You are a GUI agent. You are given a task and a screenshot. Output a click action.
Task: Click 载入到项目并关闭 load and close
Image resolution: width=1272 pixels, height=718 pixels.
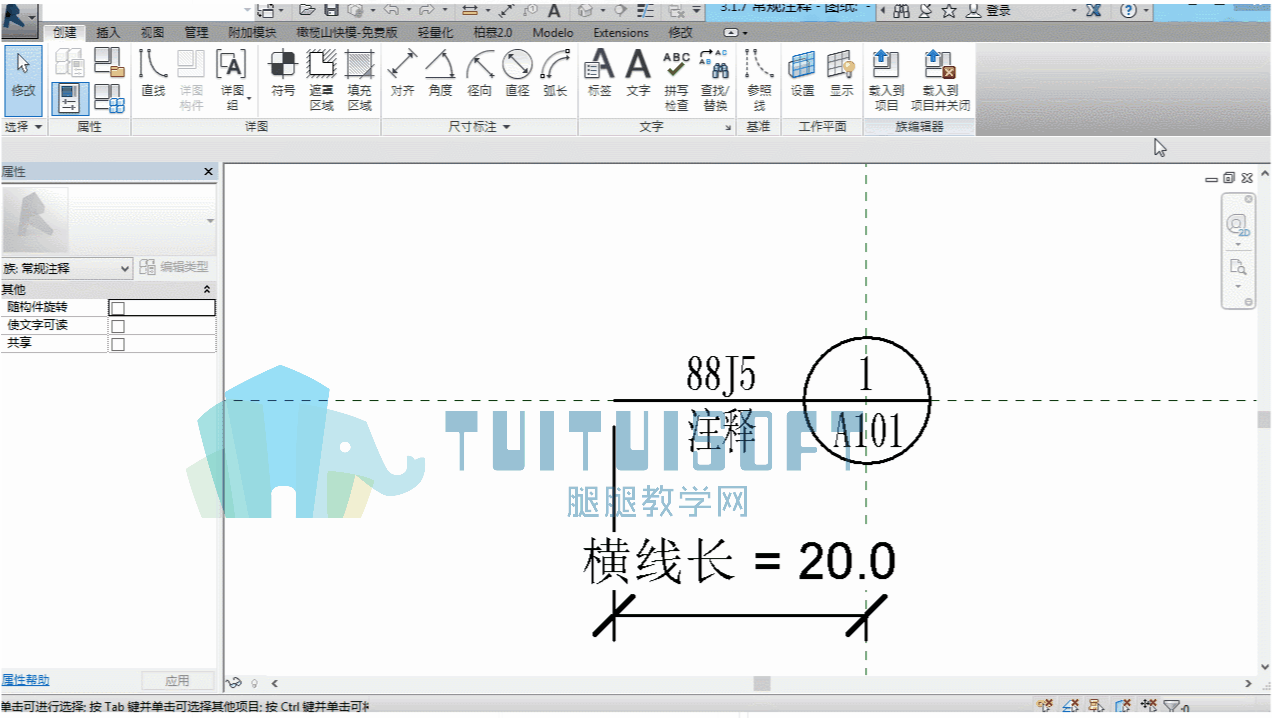tap(940, 80)
